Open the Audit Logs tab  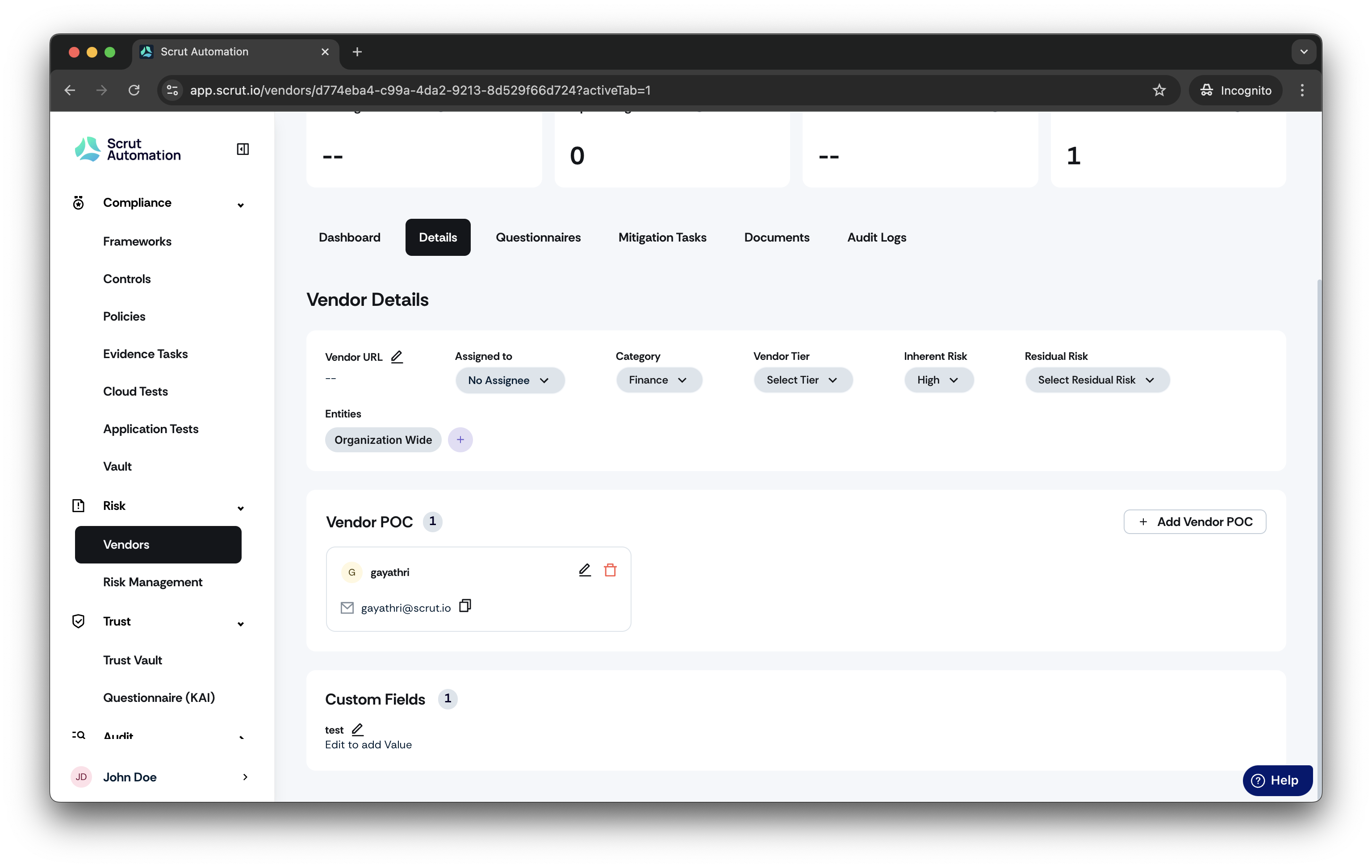(876, 237)
